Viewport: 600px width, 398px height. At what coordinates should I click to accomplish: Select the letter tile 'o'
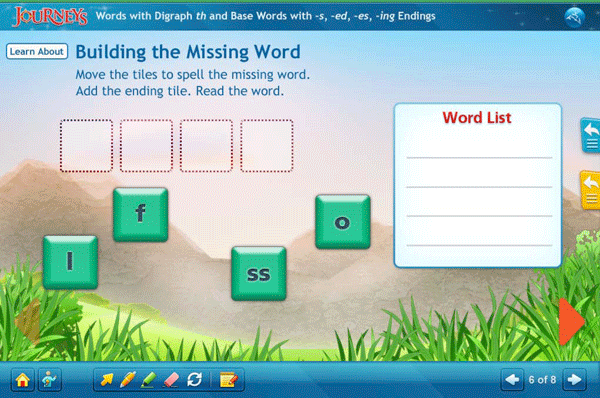pyautogui.click(x=342, y=222)
